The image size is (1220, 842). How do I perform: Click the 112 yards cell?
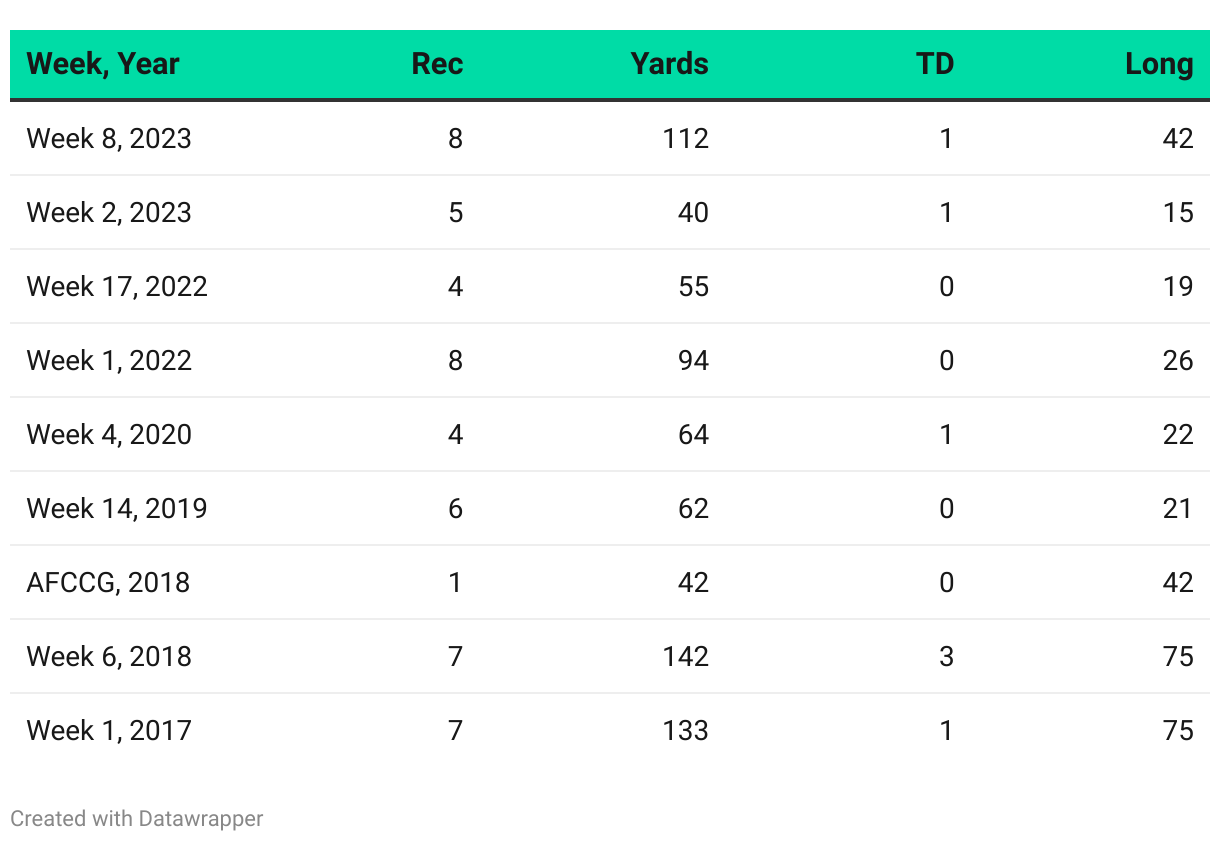coord(685,138)
